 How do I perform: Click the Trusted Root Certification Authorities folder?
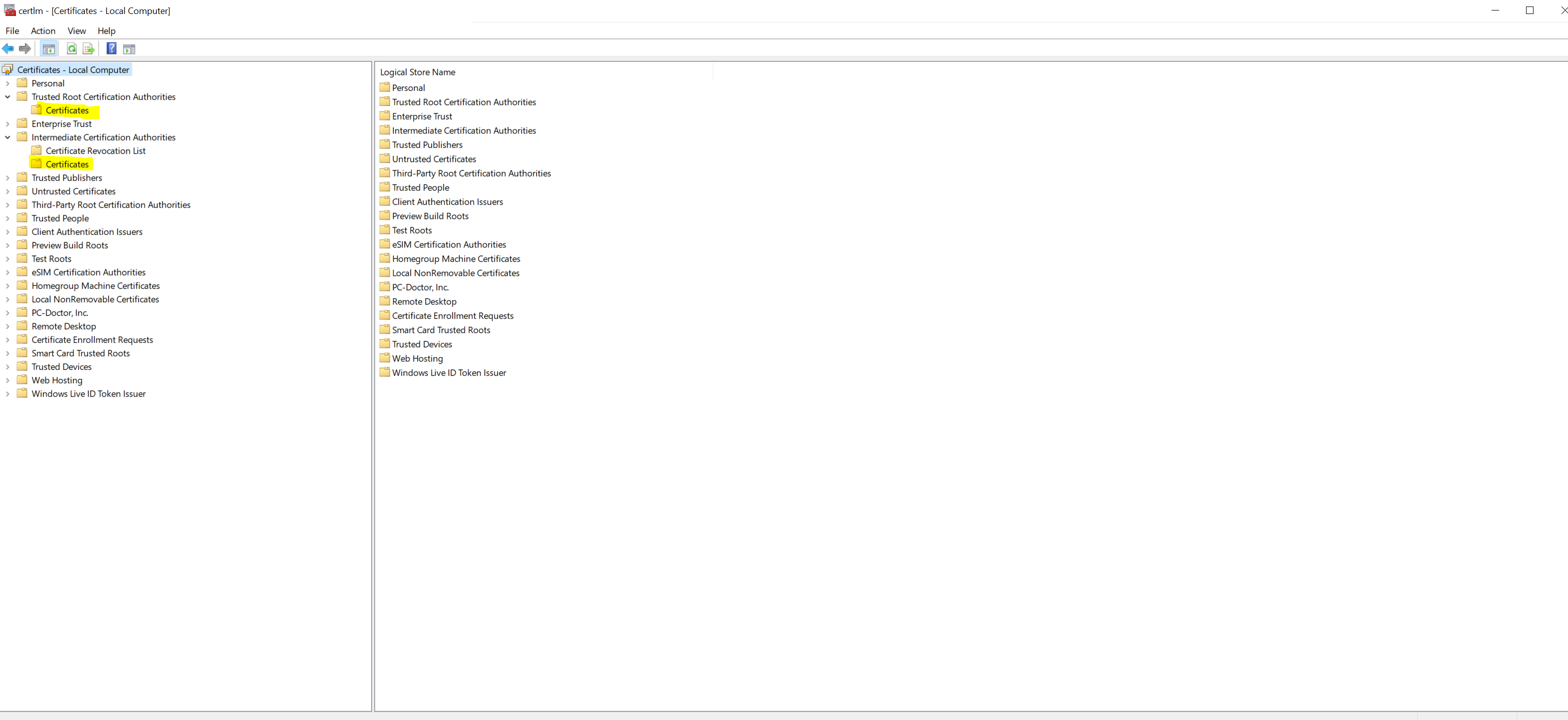(x=104, y=97)
